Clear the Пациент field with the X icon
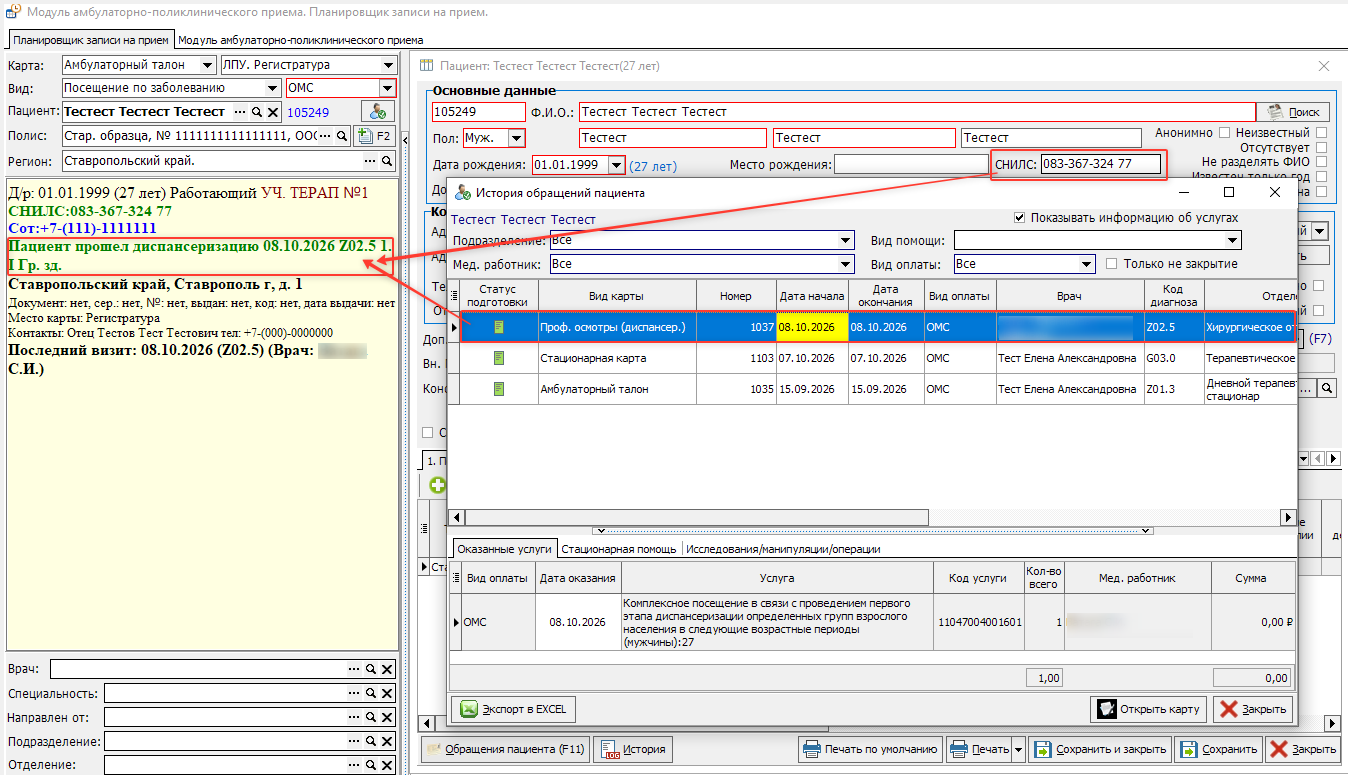Image resolution: width=1348 pixels, height=775 pixels. 273,112
